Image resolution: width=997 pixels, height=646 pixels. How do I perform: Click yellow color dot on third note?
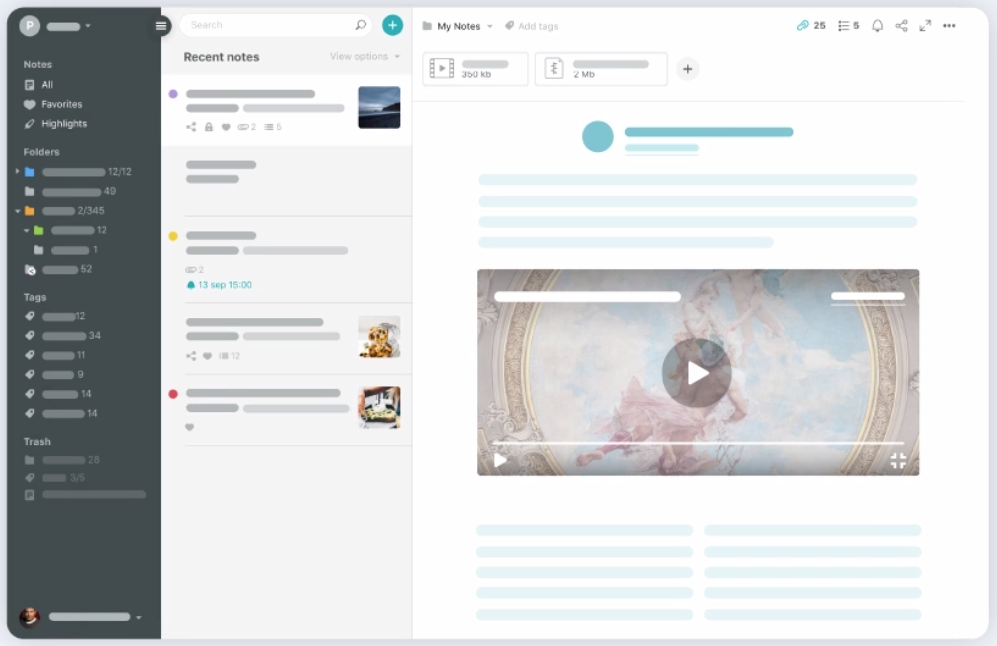pyautogui.click(x=173, y=236)
